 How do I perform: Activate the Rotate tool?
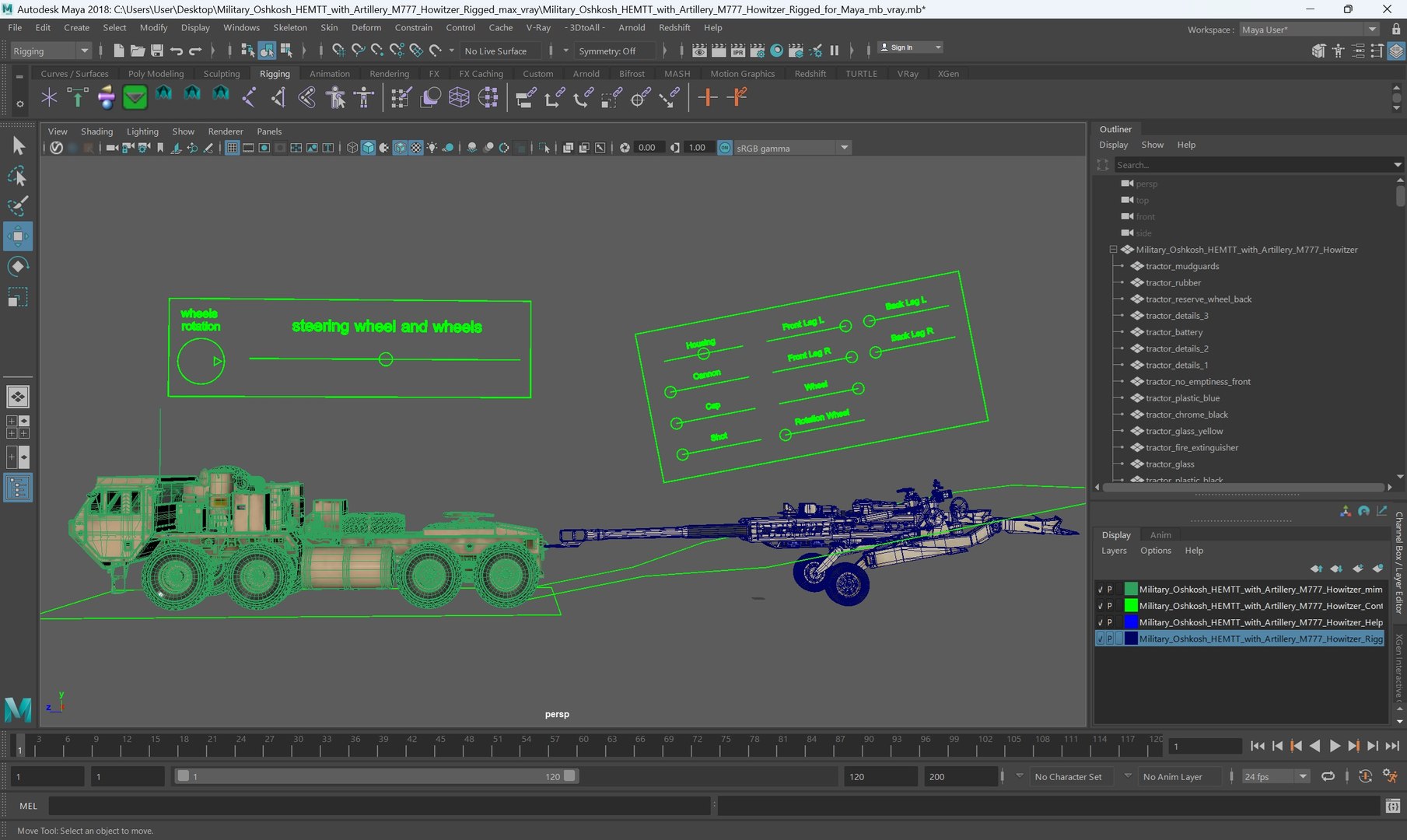17,267
